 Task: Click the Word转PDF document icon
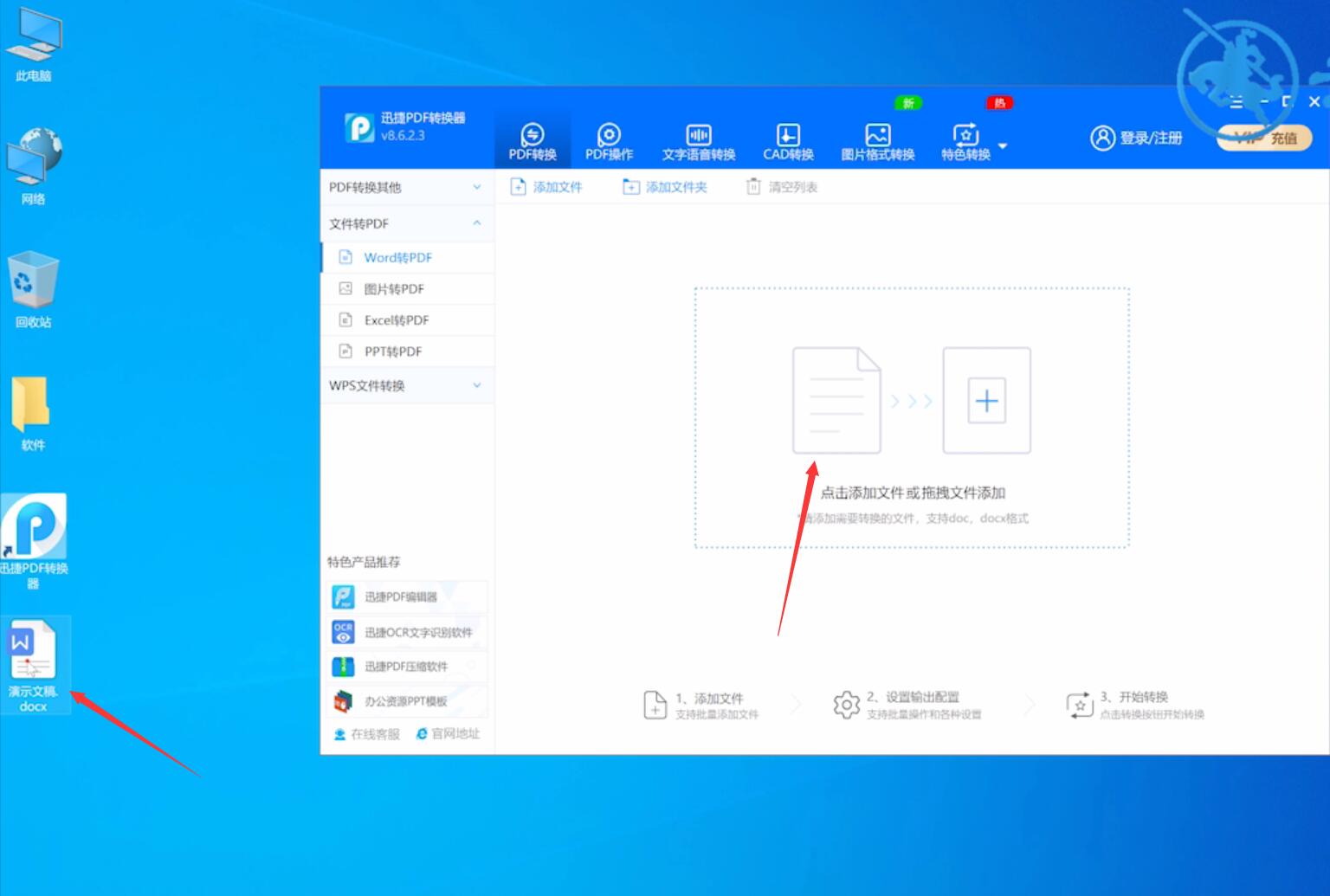(x=345, y=257)
